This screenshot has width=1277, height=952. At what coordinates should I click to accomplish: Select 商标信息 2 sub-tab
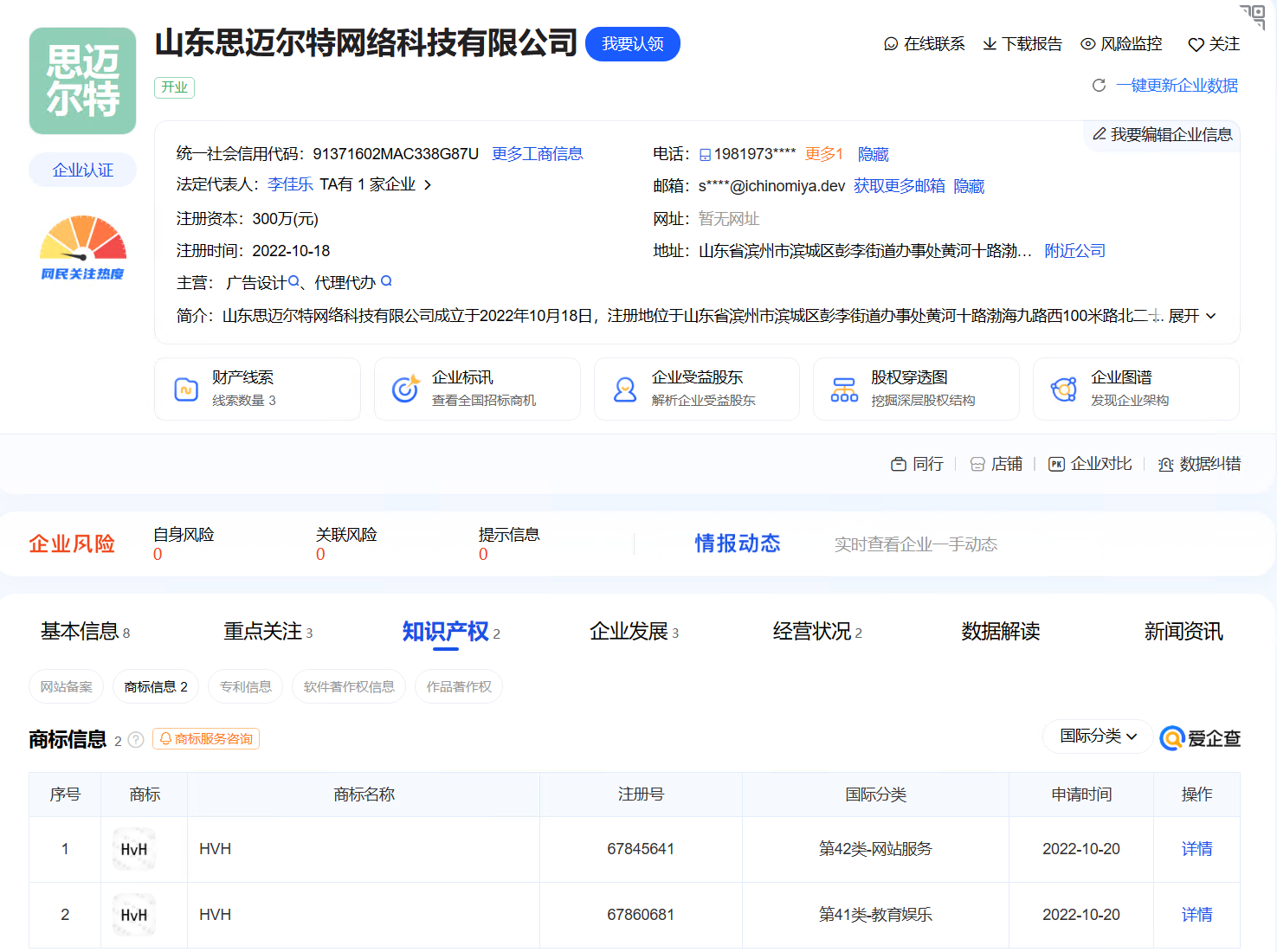[156, 686]
